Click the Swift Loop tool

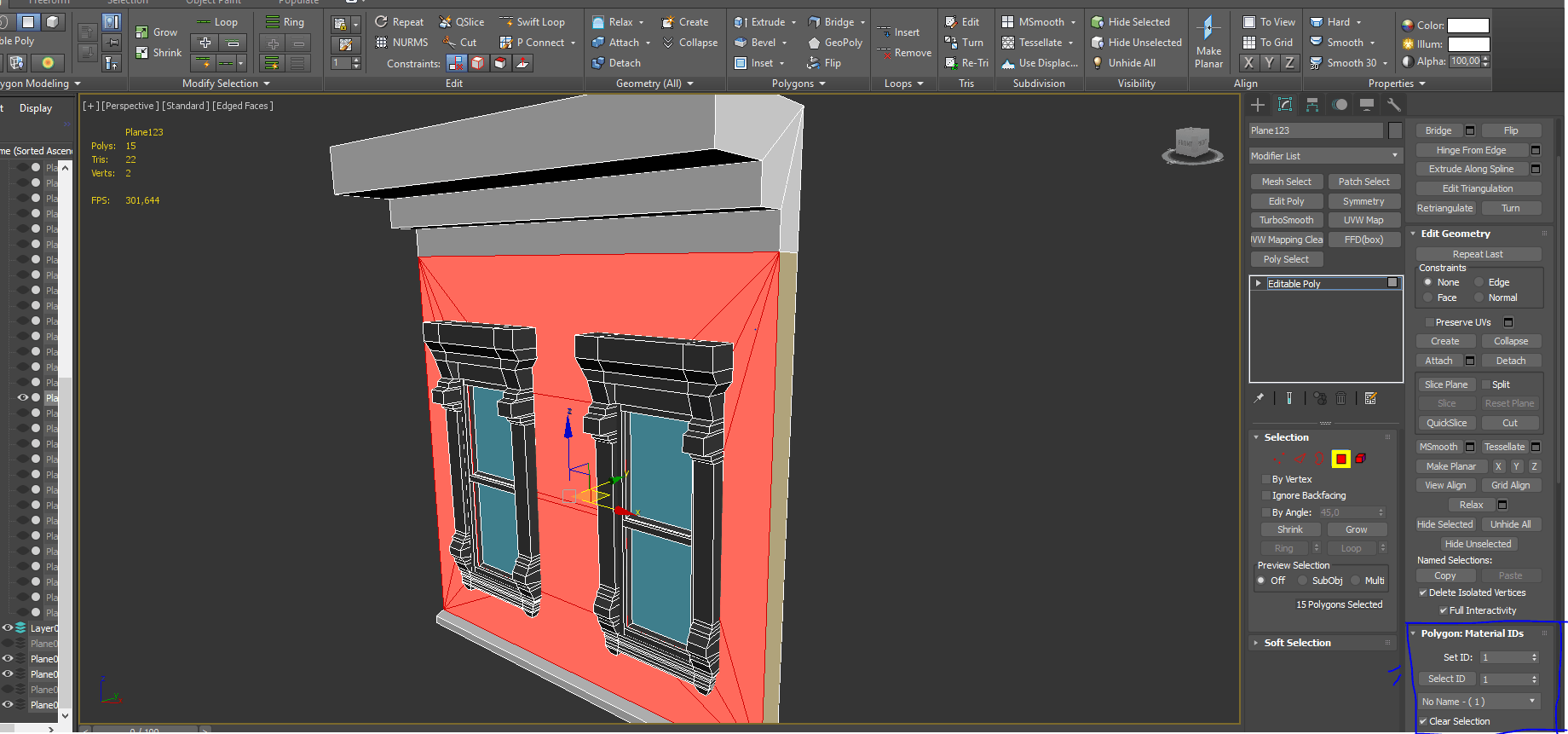[x=532, y=22]
